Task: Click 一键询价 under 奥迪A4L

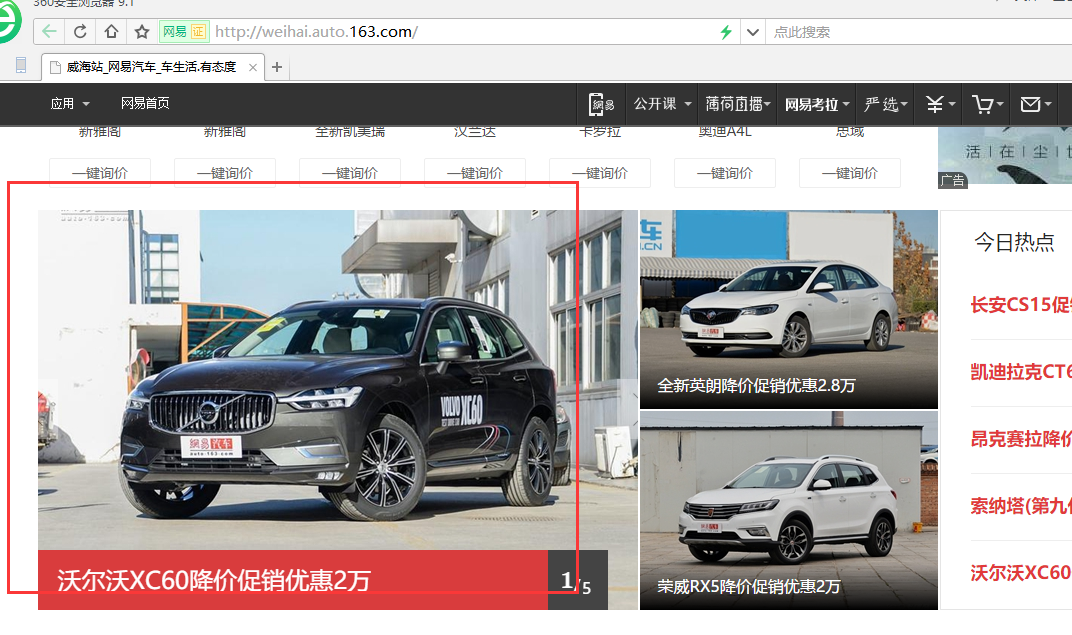Action: coord(725,173)
